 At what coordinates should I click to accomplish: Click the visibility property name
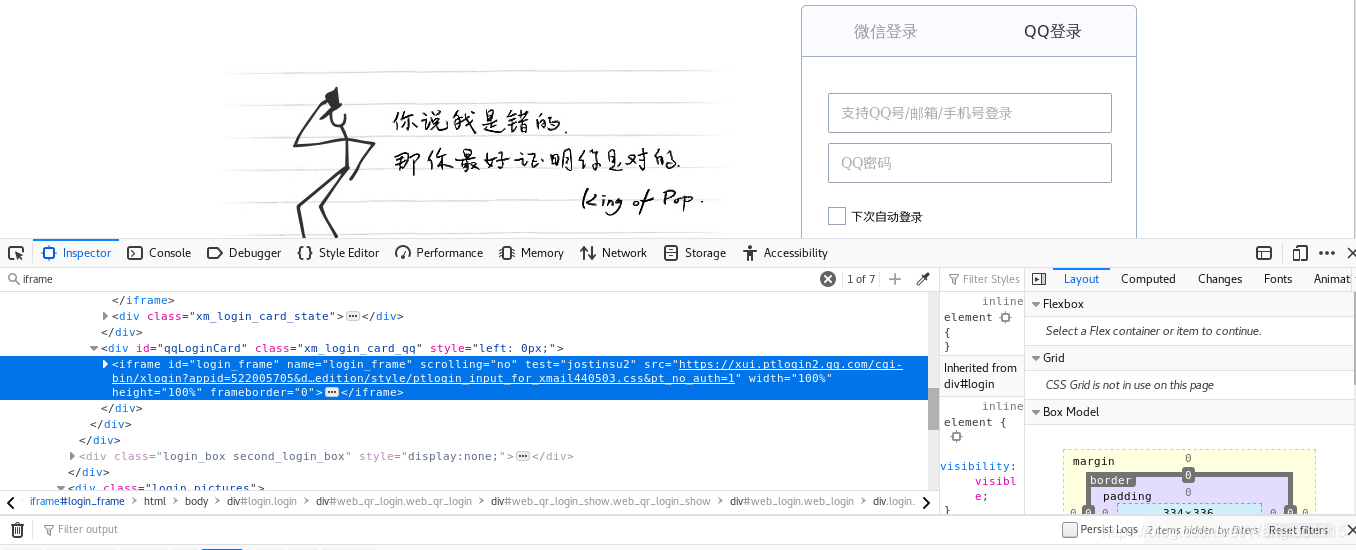(978, 466)
